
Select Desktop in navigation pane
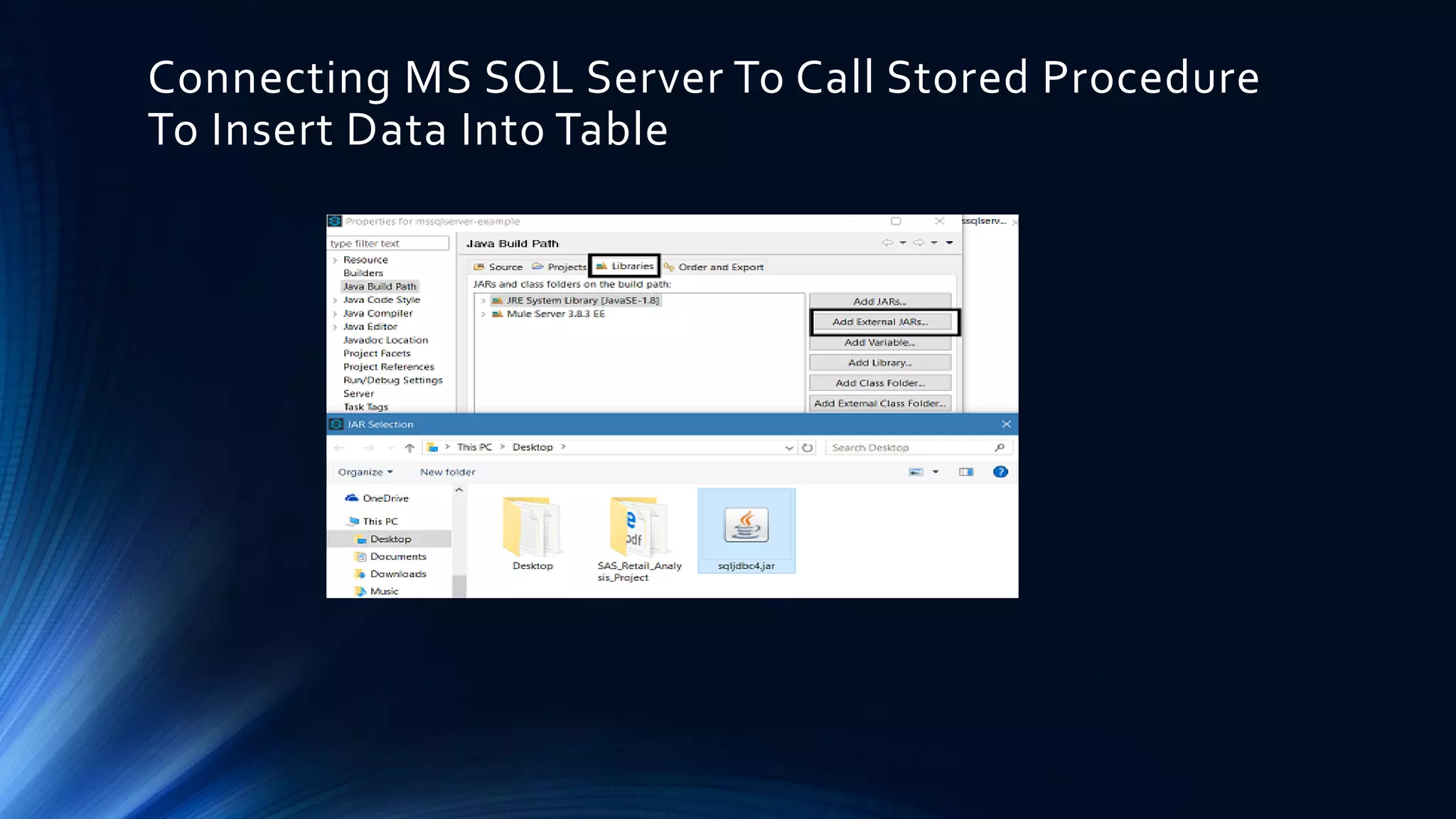389,539
